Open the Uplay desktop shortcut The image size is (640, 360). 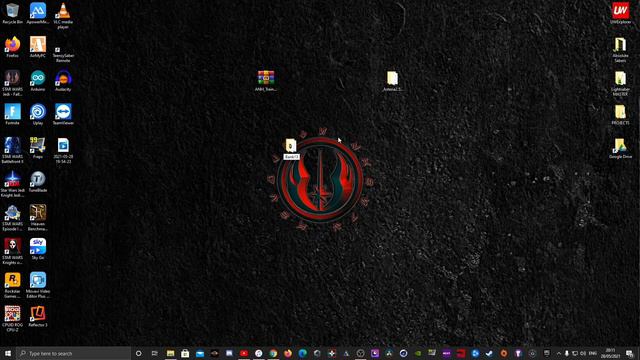click(x=38, y=114)
